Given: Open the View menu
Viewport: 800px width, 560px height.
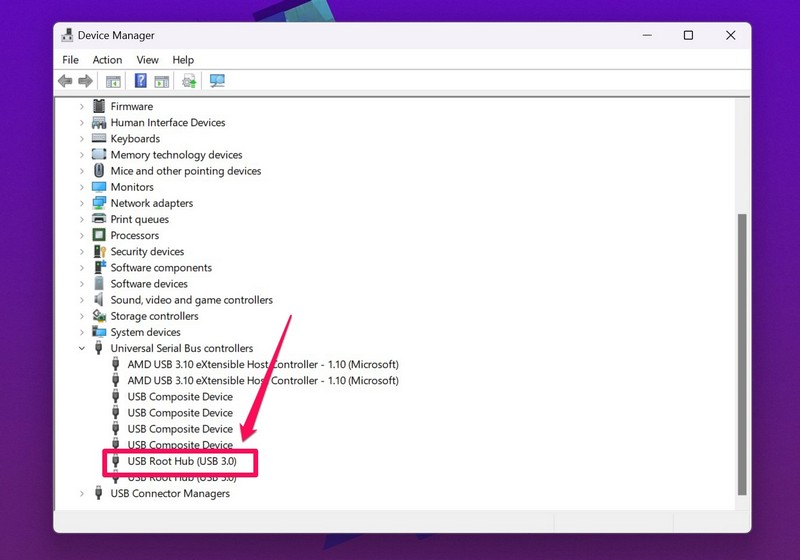Looking at the screenshot, I should (147, 60).
